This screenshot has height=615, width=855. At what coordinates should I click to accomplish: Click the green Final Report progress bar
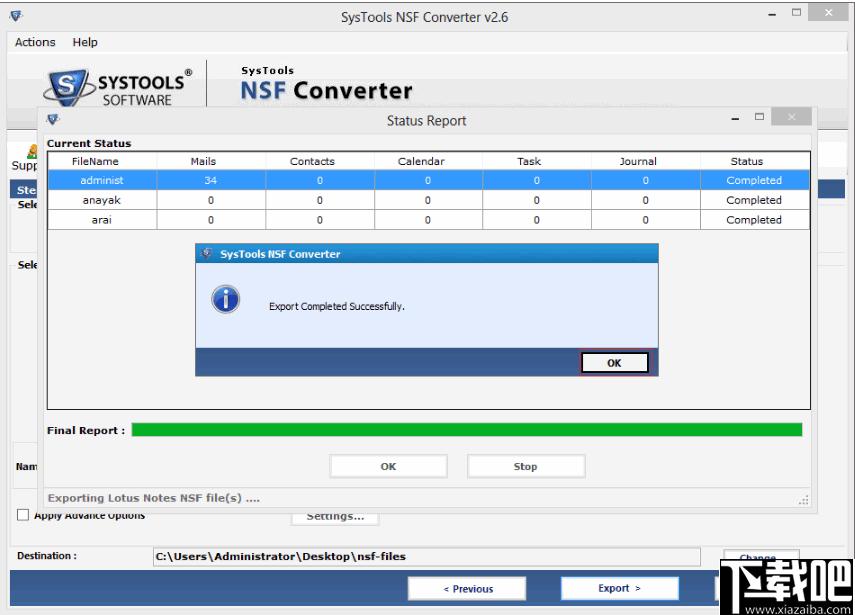click(x=467, y=430)
